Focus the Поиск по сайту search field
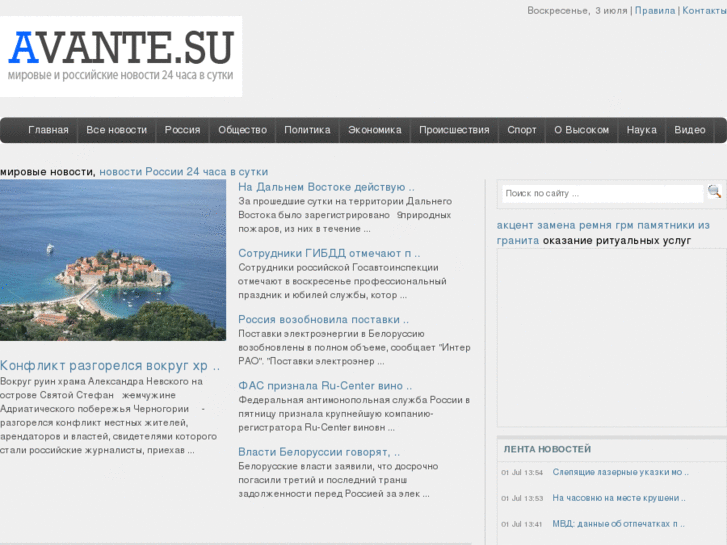 tap(602, 193)
